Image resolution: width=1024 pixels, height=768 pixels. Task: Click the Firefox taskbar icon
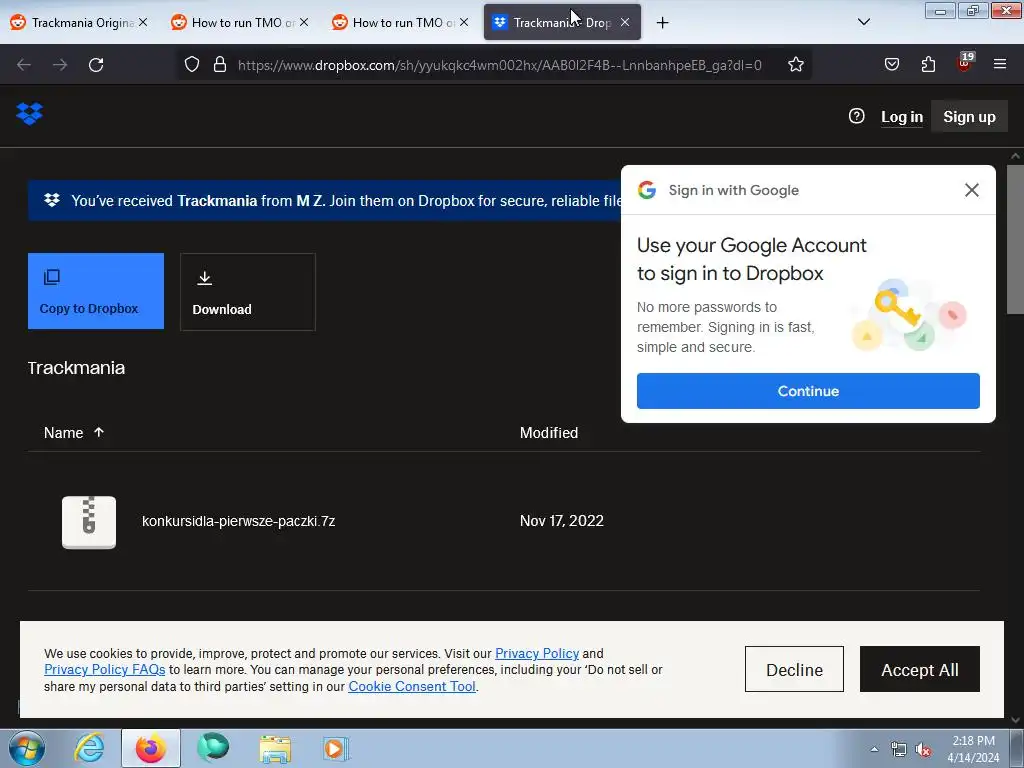(x=150, y=749)
